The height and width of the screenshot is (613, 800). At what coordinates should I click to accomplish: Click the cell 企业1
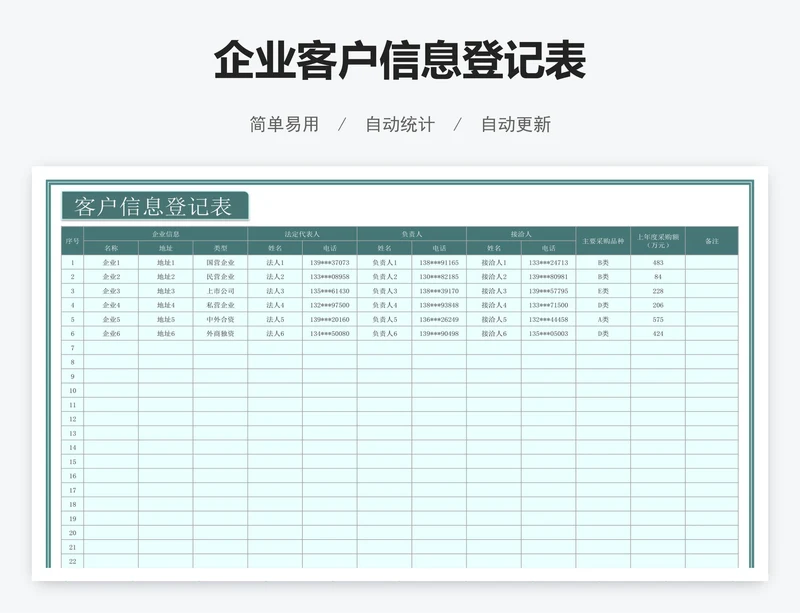tap(111, 262)
